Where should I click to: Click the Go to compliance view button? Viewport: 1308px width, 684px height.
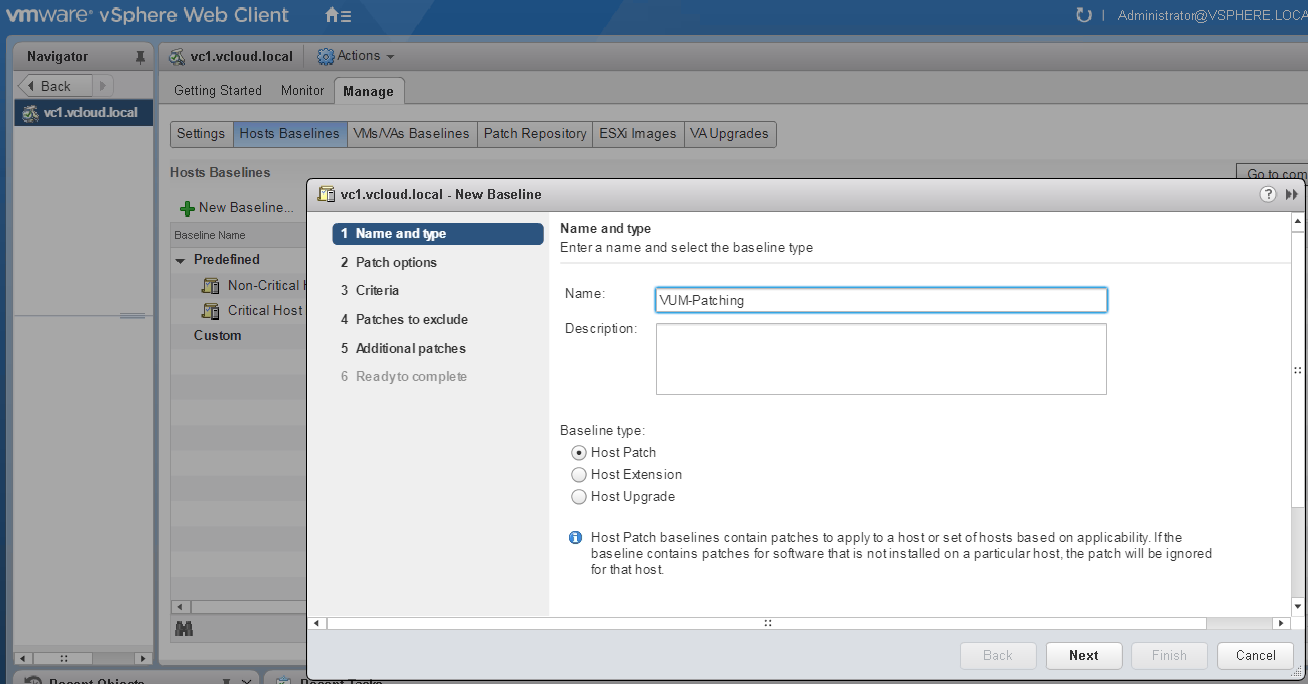1272,174
